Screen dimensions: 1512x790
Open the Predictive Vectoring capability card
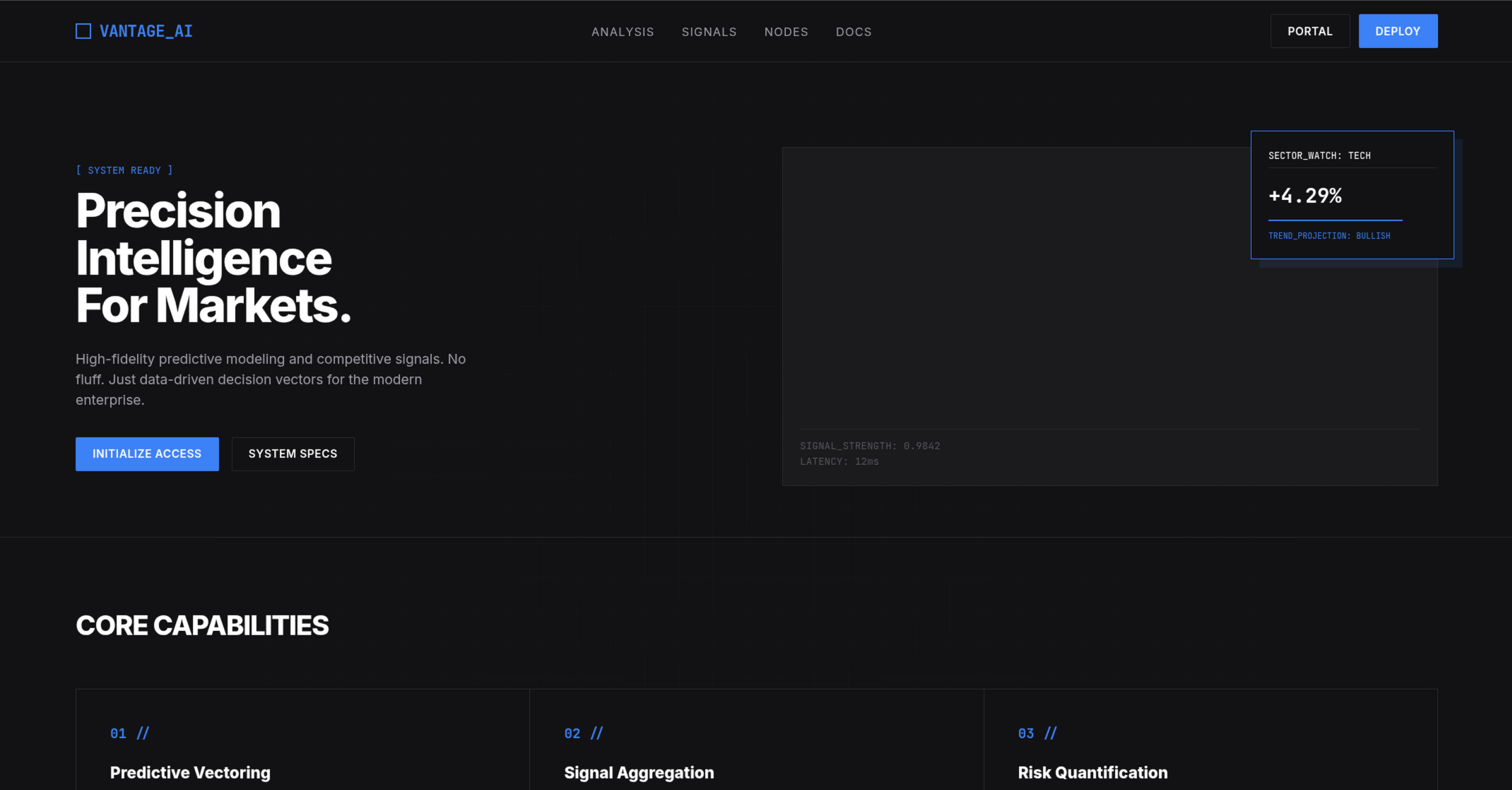302,753
